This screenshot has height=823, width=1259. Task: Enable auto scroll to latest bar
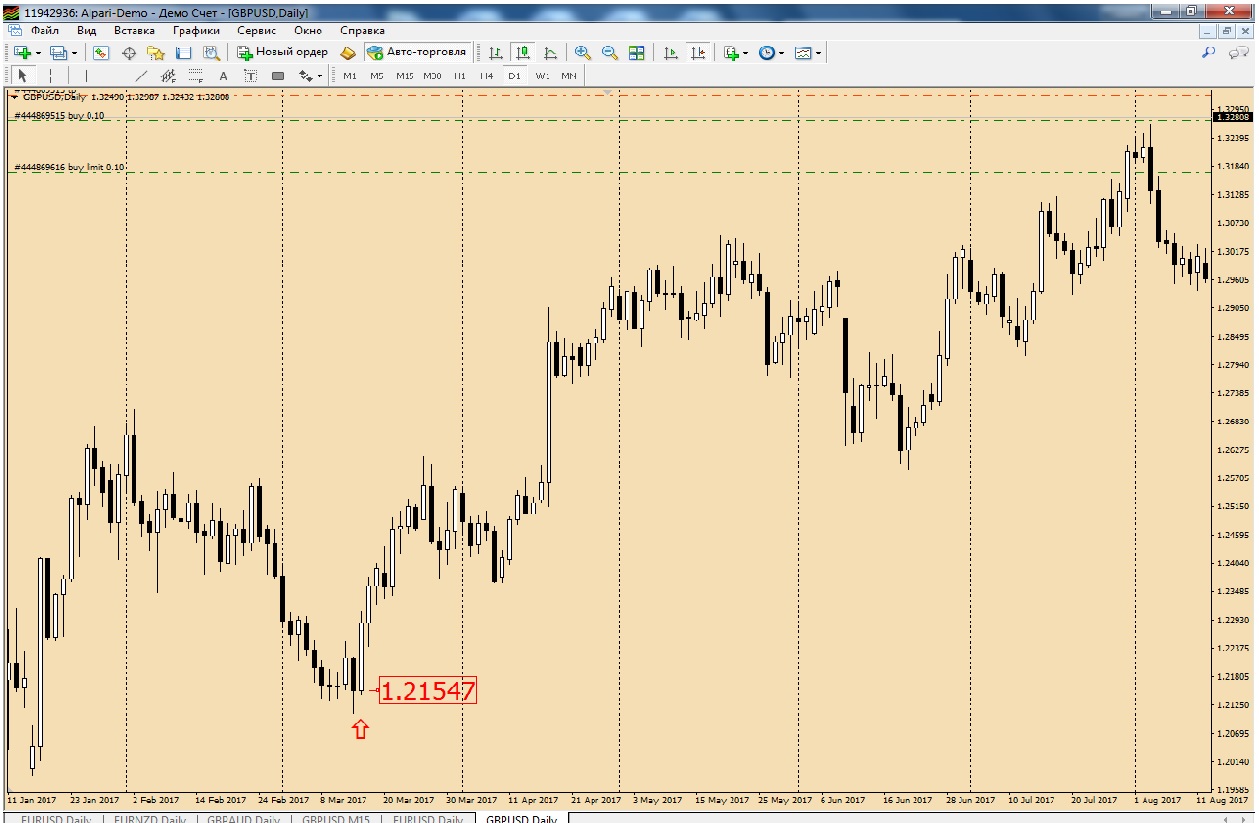click(x=671, y=52)
